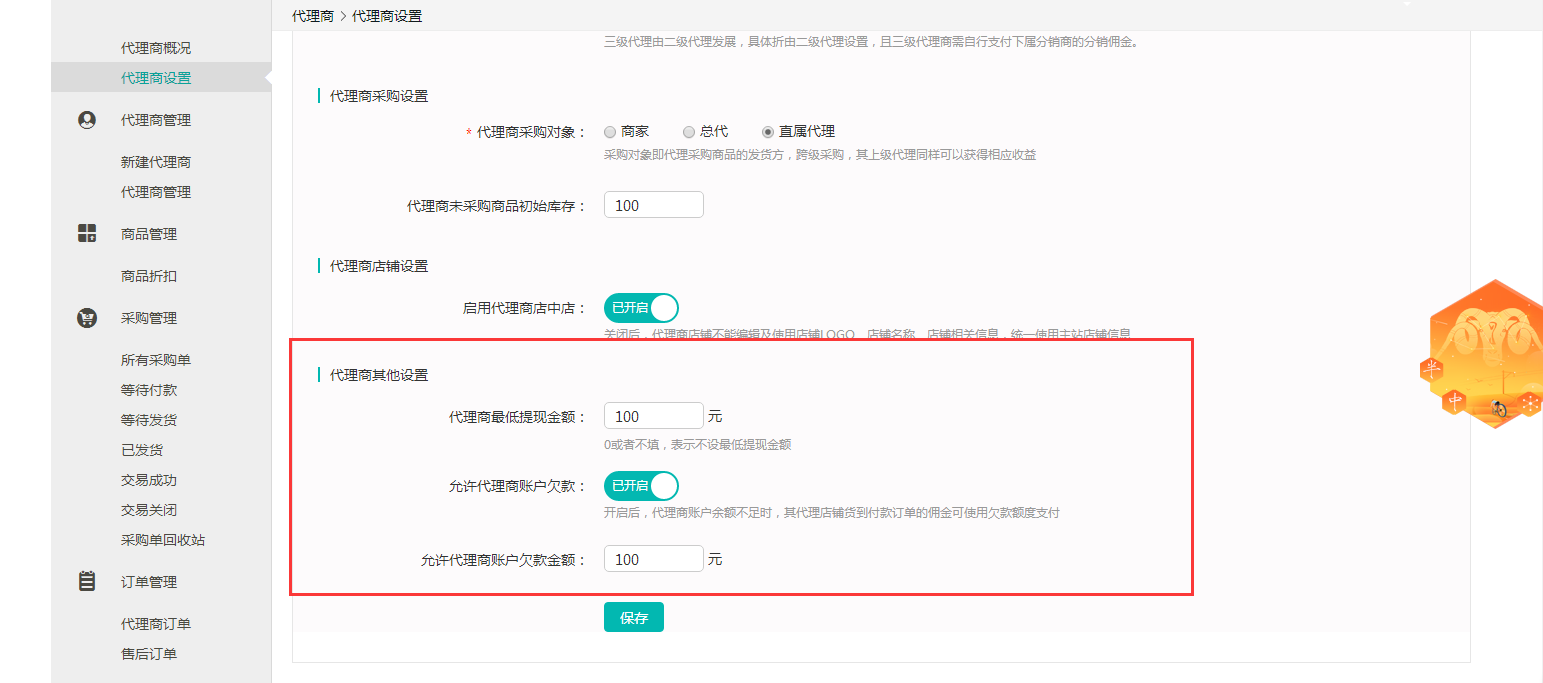Toggle the 启用代理商店中店 switch
Screen dimensions: 1543x683
[641, 308]
